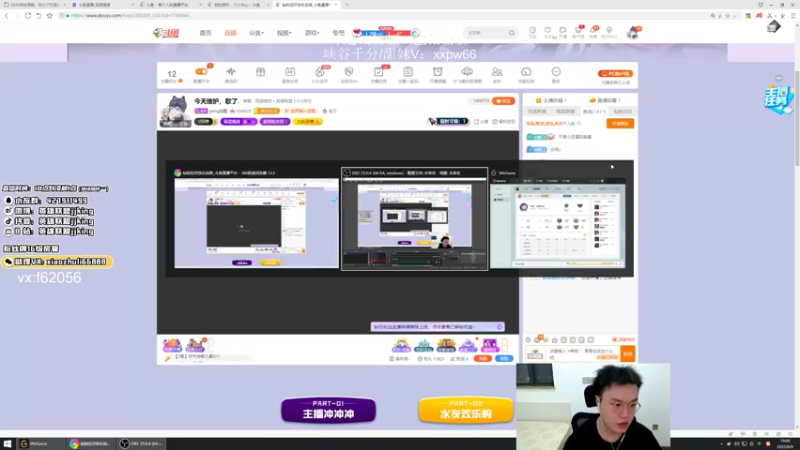Open the Windows Start button
The width and height of the screenshot is (800, 450).
pyautogui.click(x=7, y=444)
